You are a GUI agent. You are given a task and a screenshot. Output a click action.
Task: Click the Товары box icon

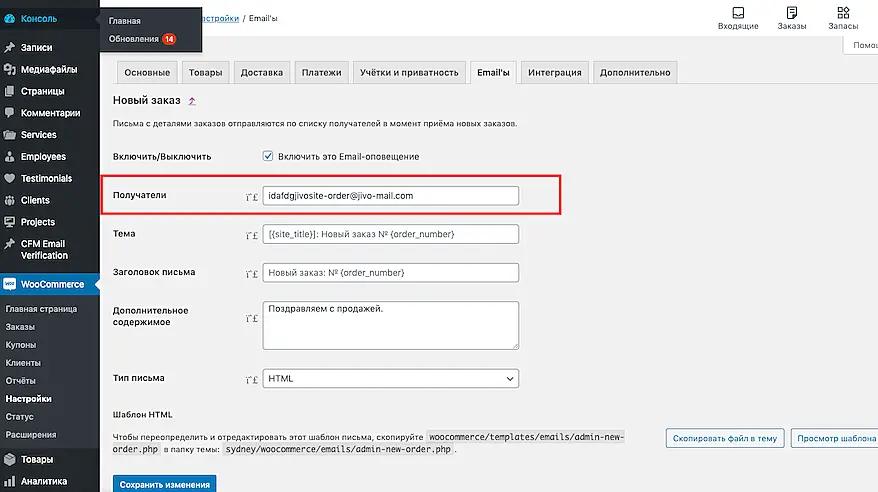[x=10, y=460]
